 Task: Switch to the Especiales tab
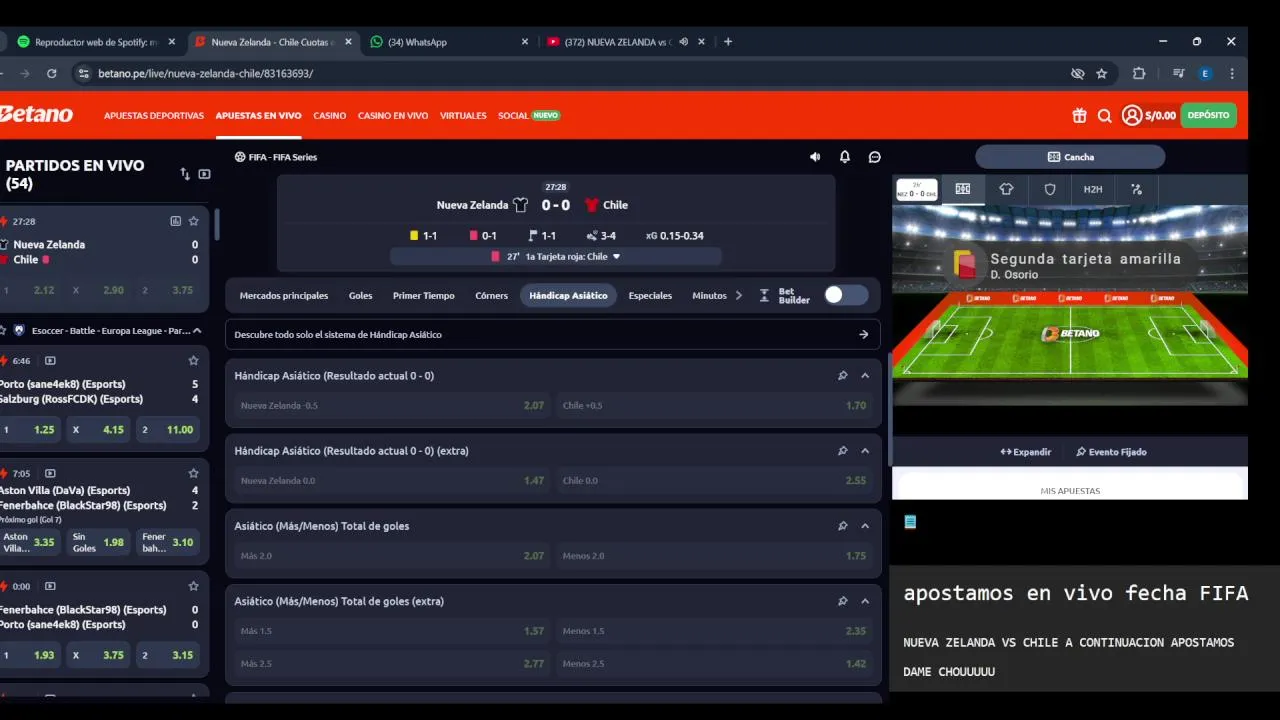pos(650,296)
